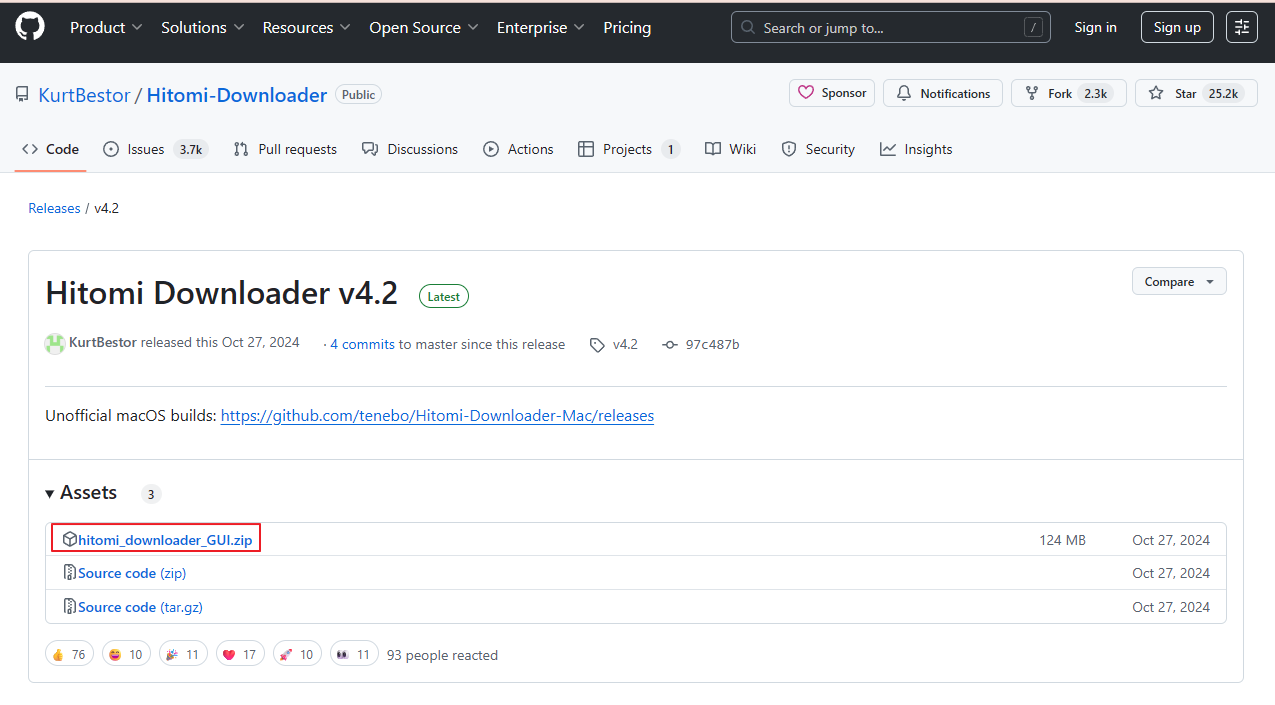1275x705 pixels.
Task: Click the 93 people reacted text
Action: coord(442,655)
